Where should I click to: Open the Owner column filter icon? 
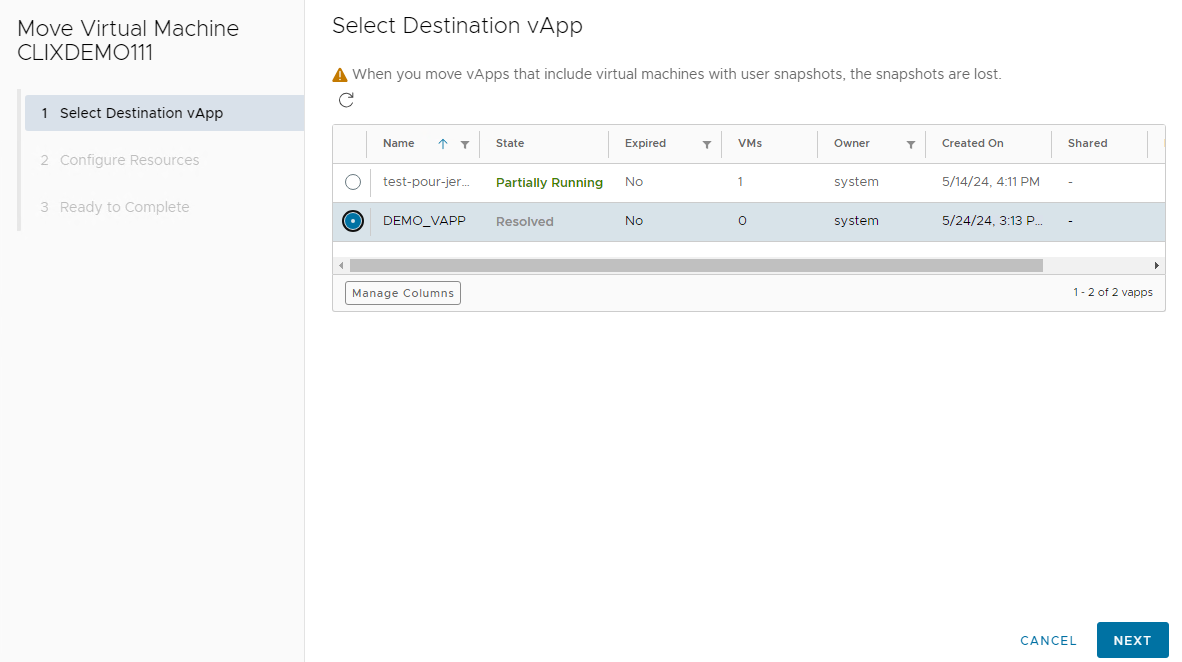910,145
